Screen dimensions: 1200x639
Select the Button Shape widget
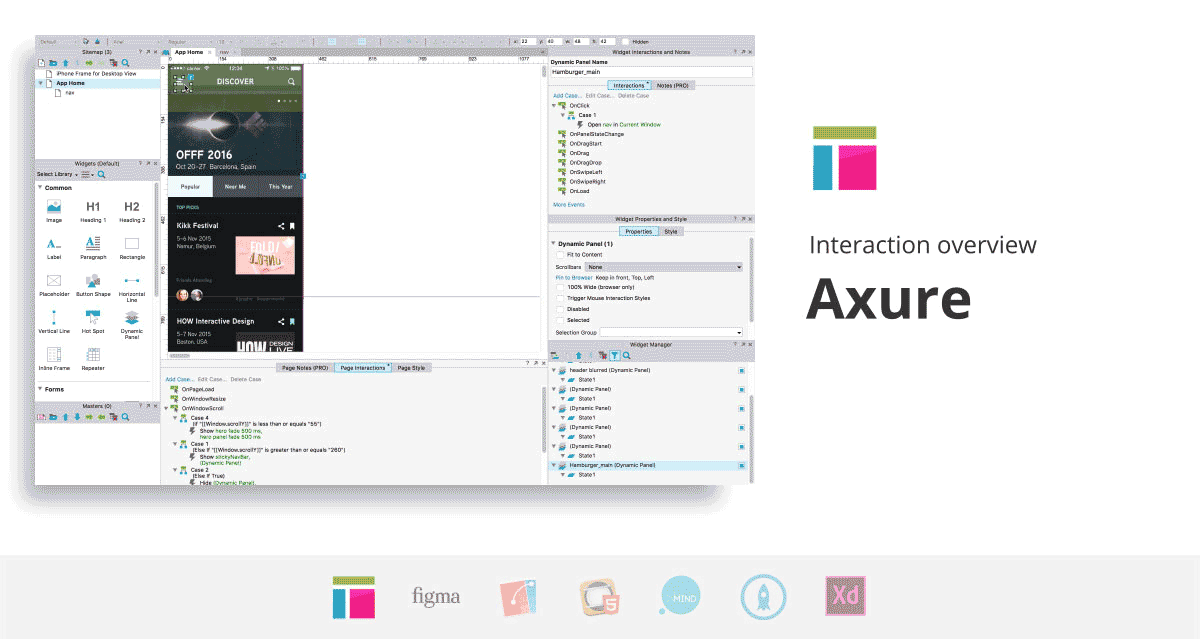tap(93, 285)
